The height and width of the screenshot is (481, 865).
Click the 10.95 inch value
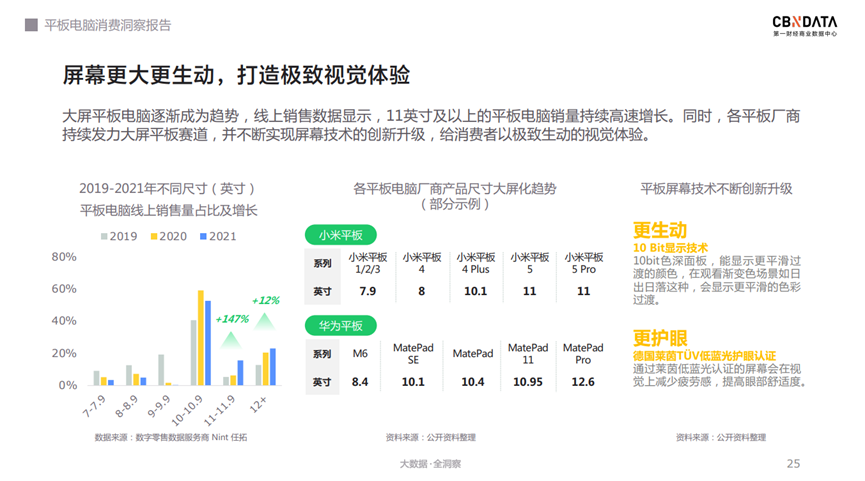(x=528, y=382)
